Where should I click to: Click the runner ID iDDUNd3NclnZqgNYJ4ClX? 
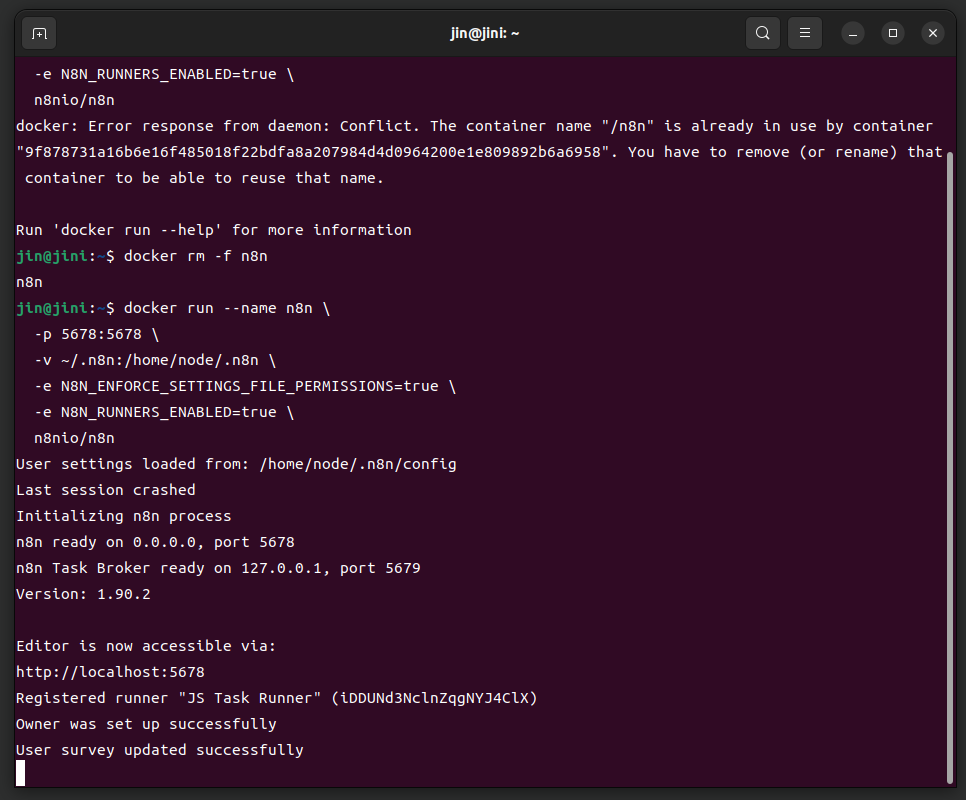click(x=434, y=698)
